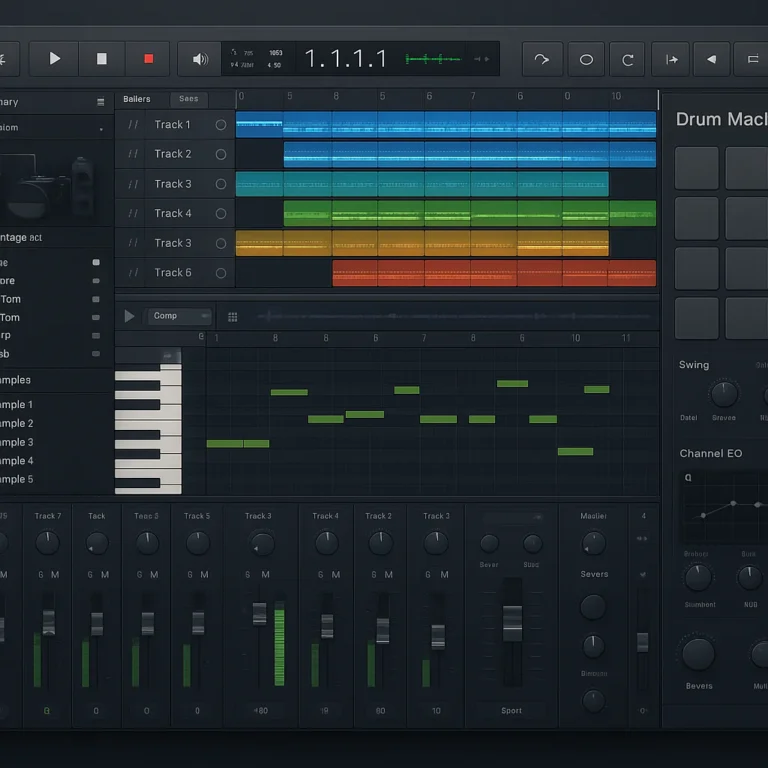Click the Q icon in Channel EQ
Screen dimensions: 768x768
[x=688, y=477]
